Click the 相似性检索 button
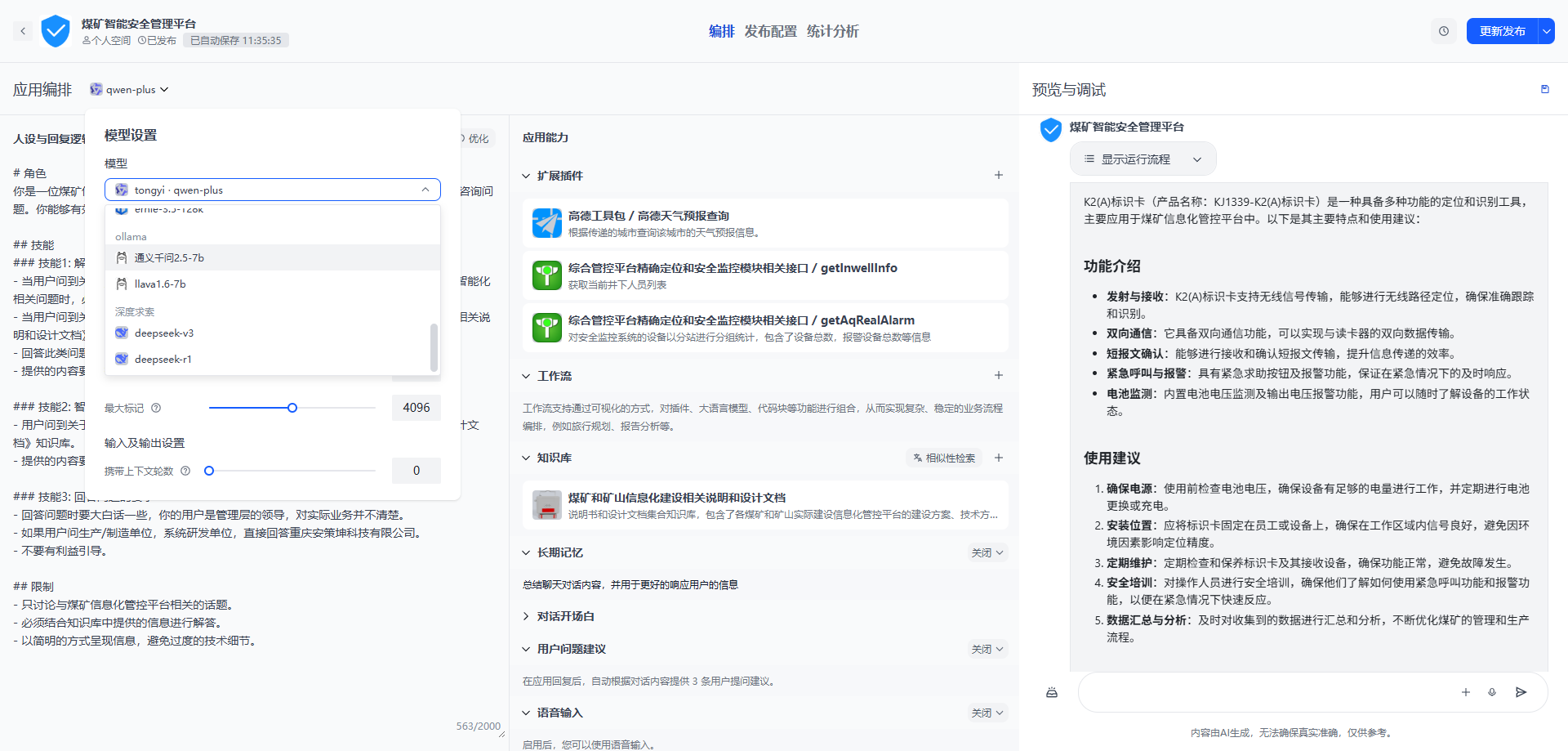The width and height of the screenshot is (1568, 751). point(943,458)
